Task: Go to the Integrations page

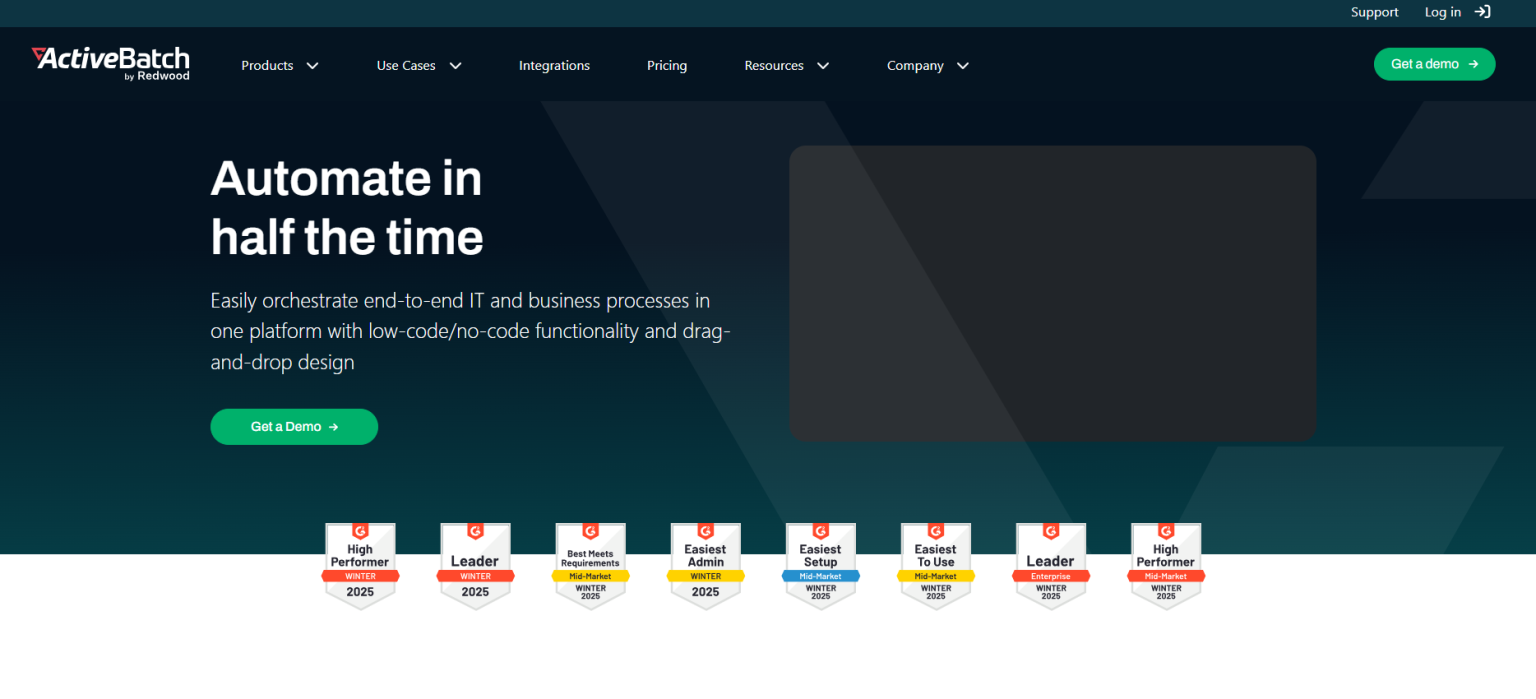Action: click(554, 65)
